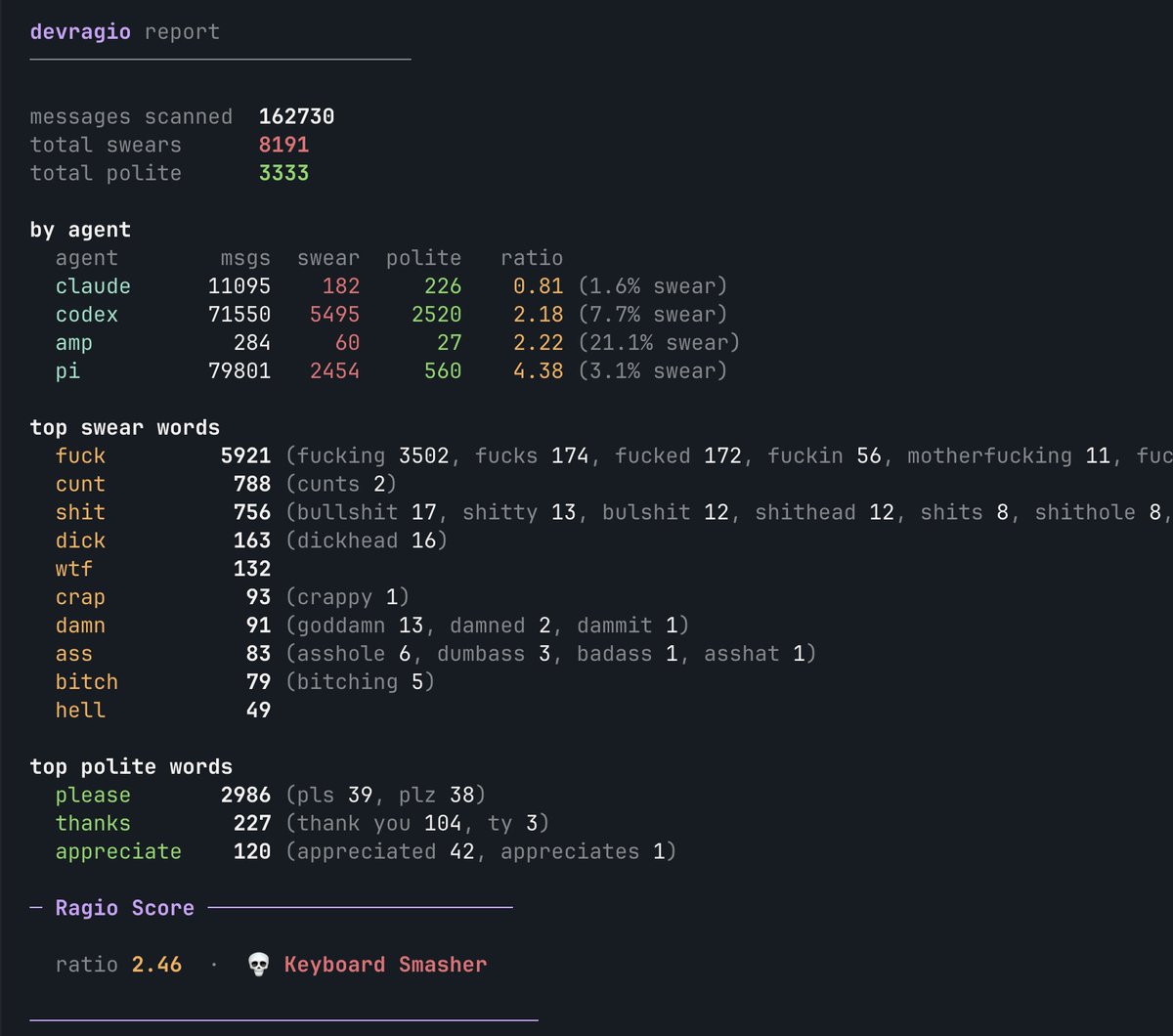The height and width of the screenshot is (1036, 1173).
Task: Select pi ratio 4.38
Action: pos(539,371)
